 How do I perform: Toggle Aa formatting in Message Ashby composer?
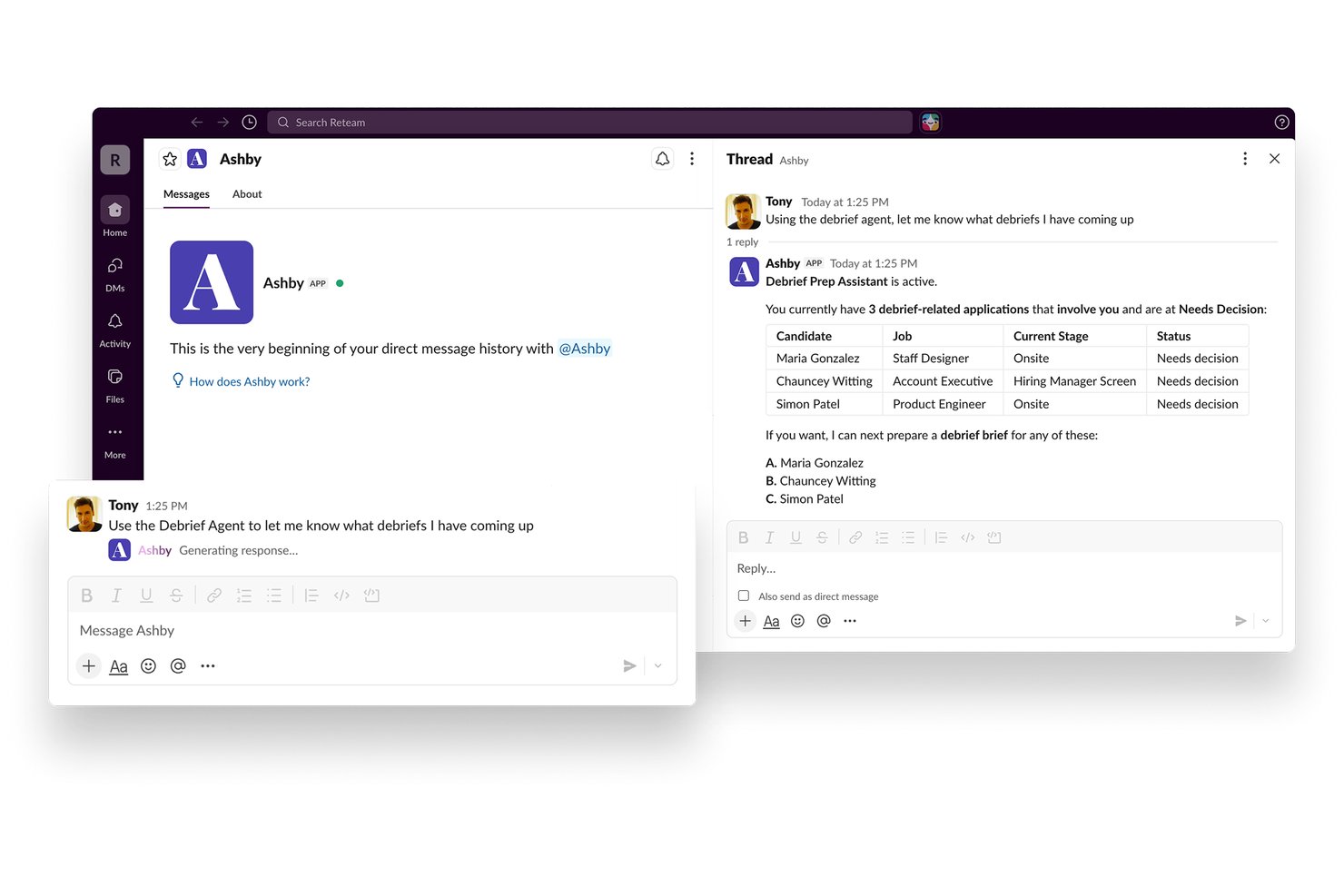point(118,666)
